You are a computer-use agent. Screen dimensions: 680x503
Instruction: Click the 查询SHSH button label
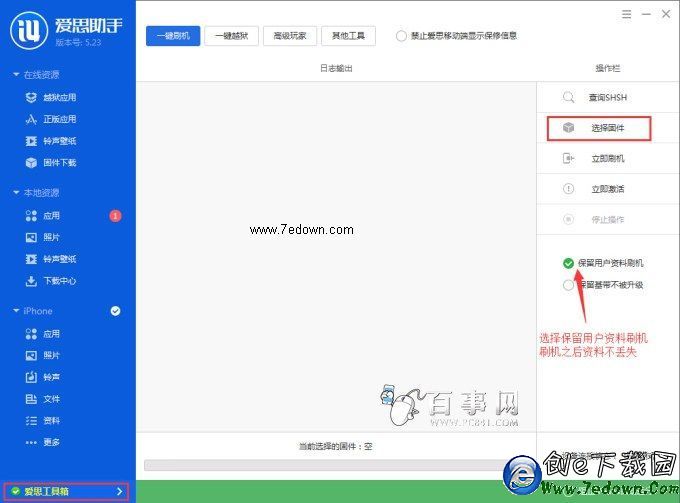point(608,97)
